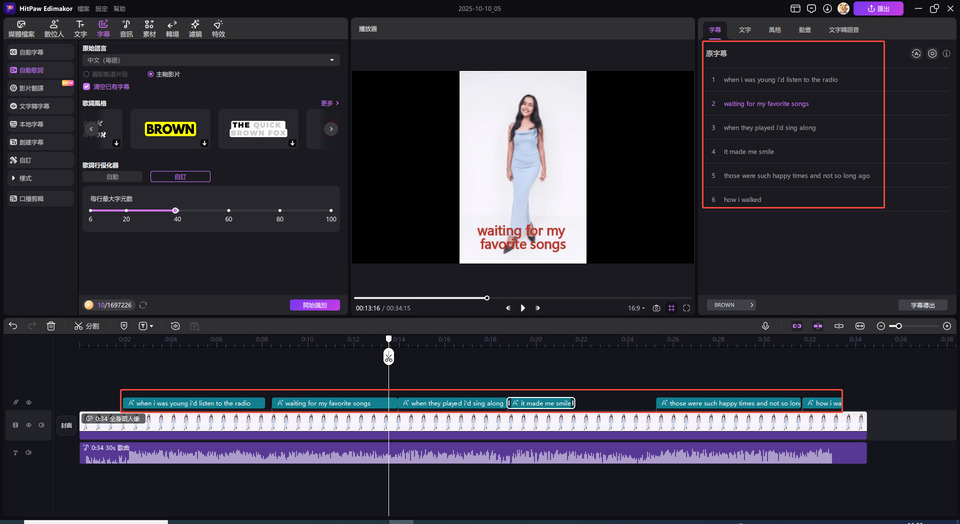
Task: Click the 分割 split scissors tool
Action: [87, 326]
